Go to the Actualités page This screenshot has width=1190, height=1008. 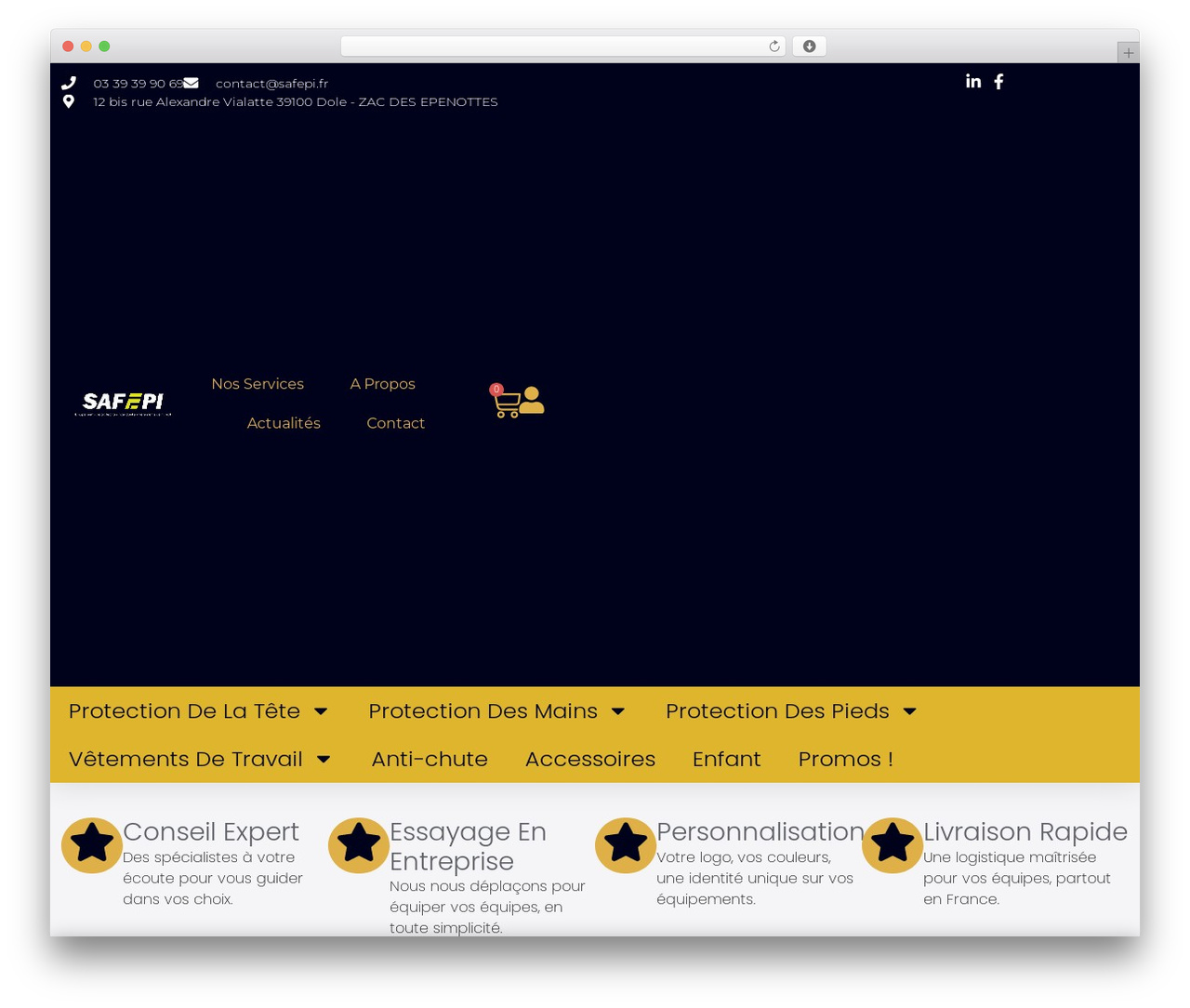tap(284, 423)
